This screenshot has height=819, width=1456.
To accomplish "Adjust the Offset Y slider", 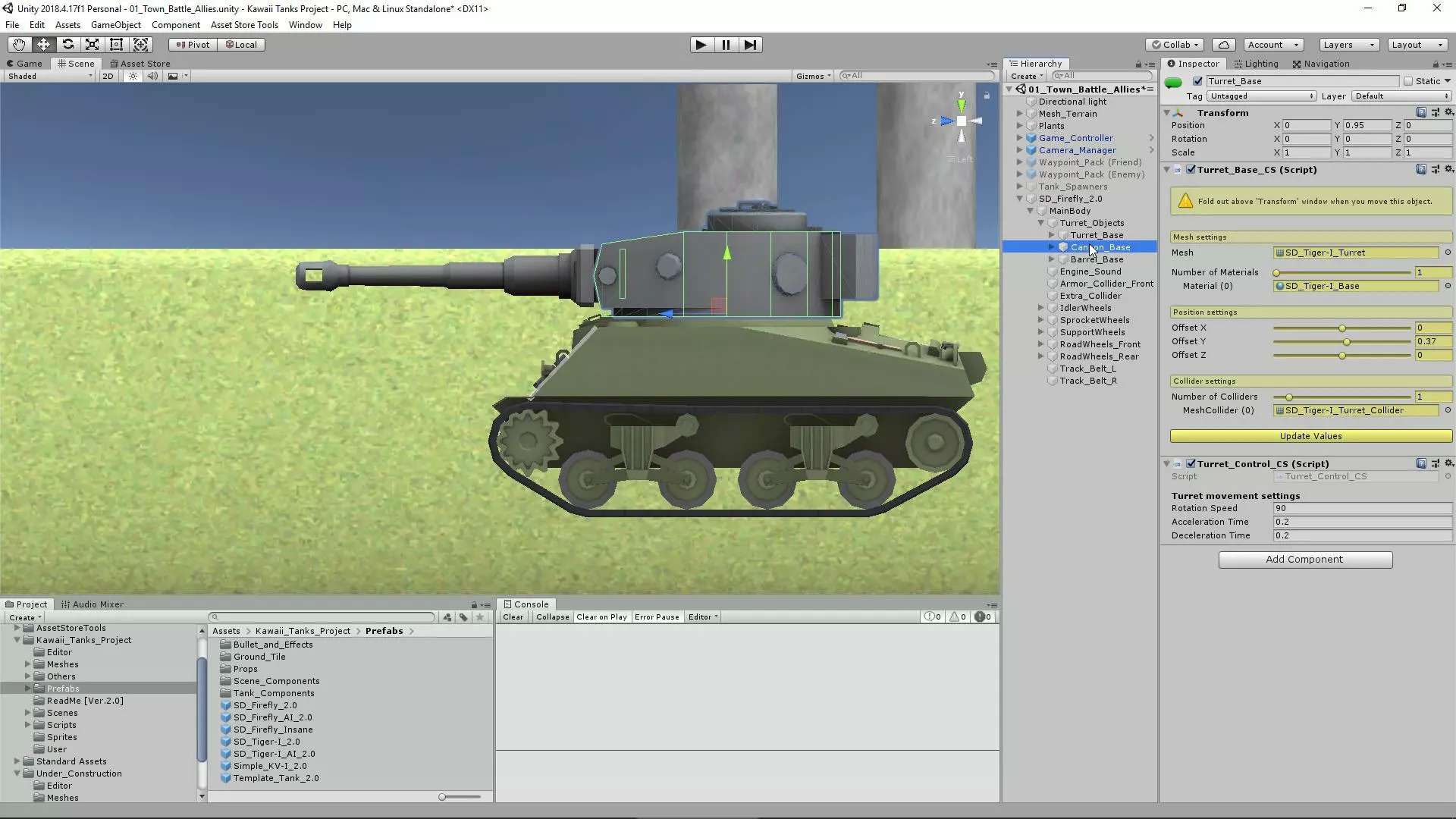I will [x=1346, y=342].
